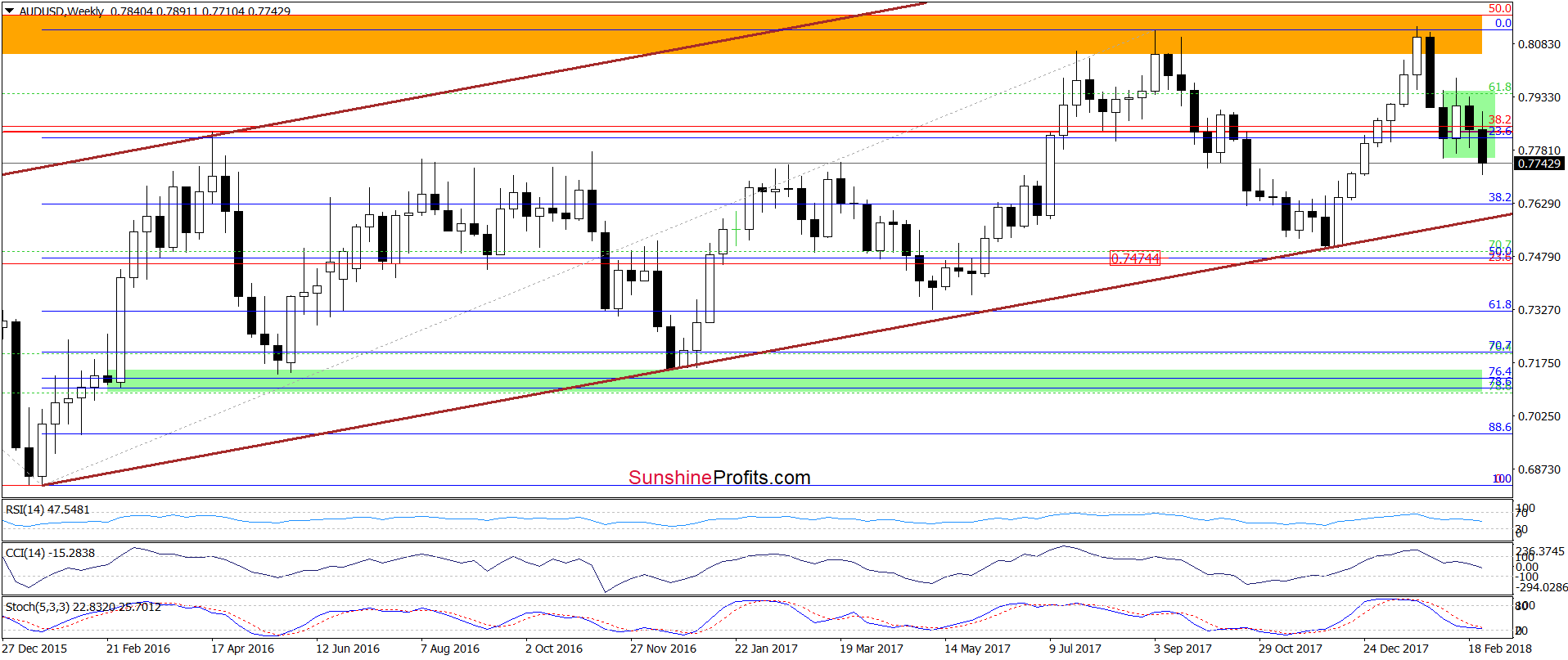The image size is (1568, 660).
Task: Click the 17 Apr 2016 date label
Action: coord(242,649)
